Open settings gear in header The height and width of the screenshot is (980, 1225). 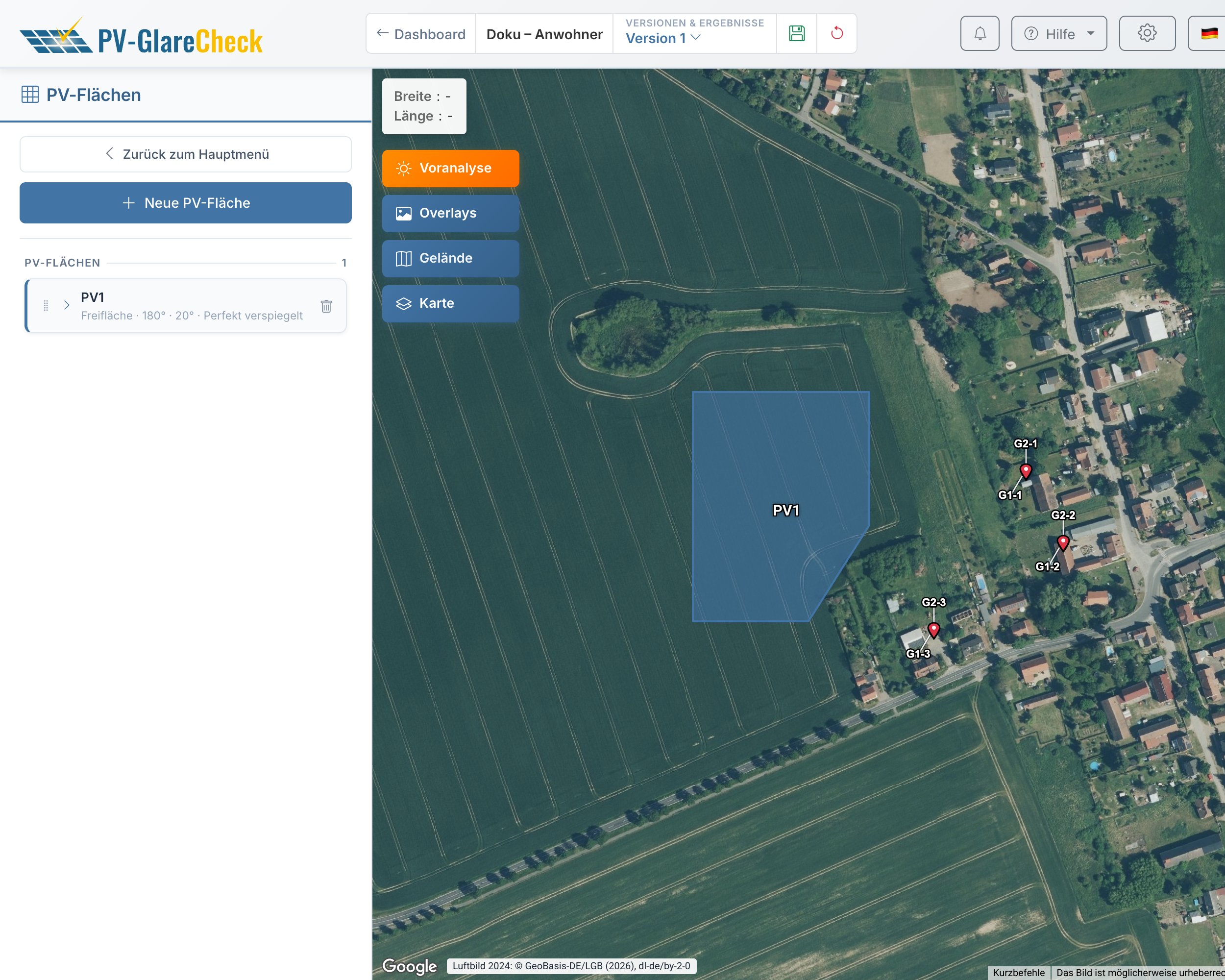(1147, 33)
